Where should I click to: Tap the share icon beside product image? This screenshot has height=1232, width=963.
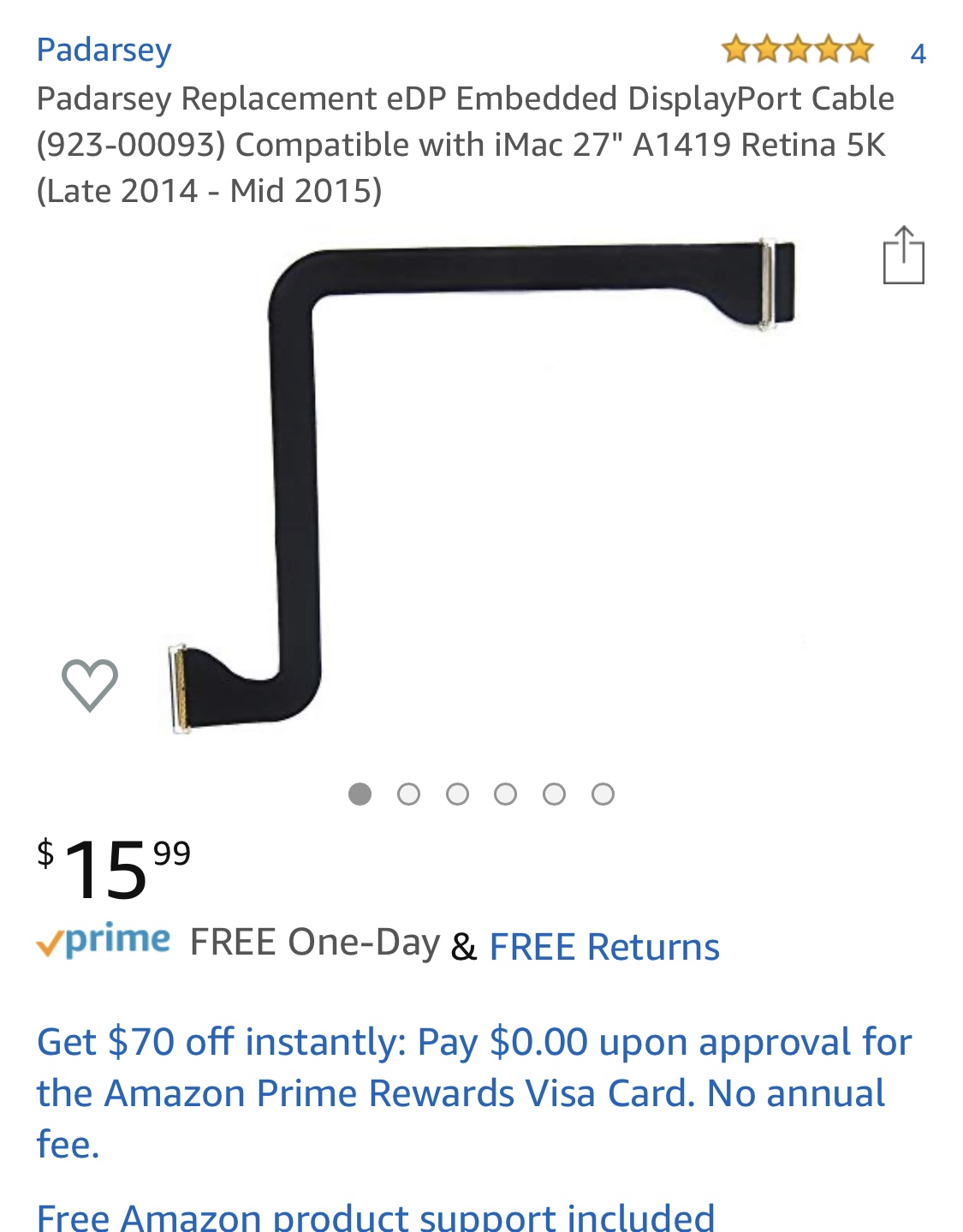point(903,254)
